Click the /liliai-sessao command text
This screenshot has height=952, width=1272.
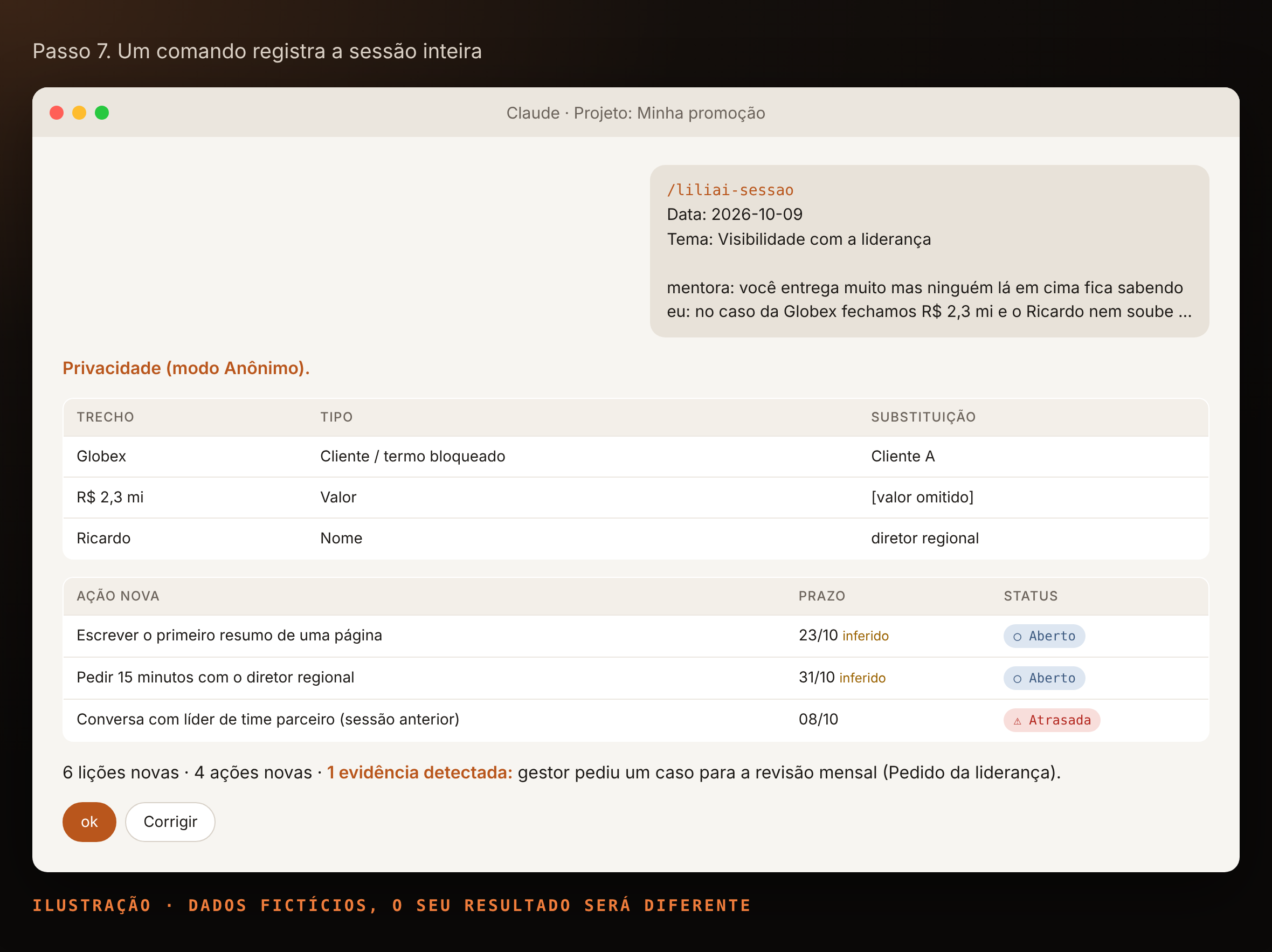click(730, 190)
